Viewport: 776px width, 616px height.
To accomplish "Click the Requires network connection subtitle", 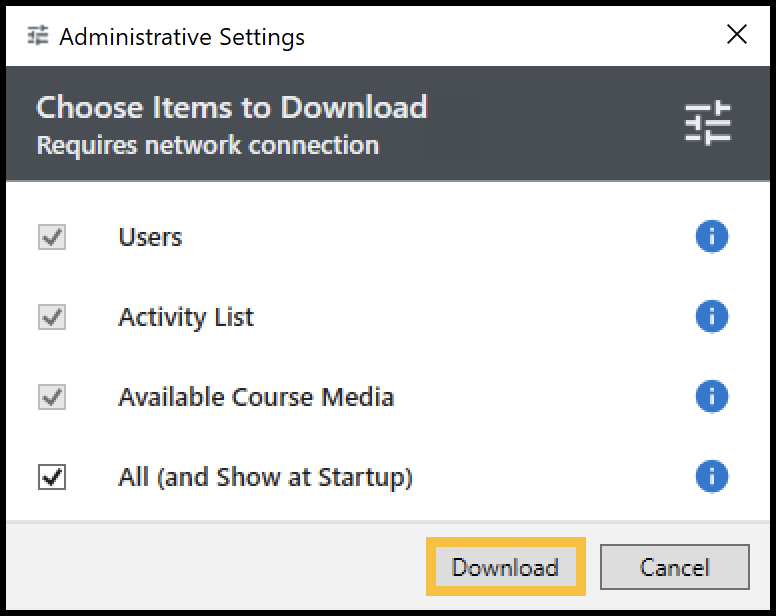I will 208,146.
